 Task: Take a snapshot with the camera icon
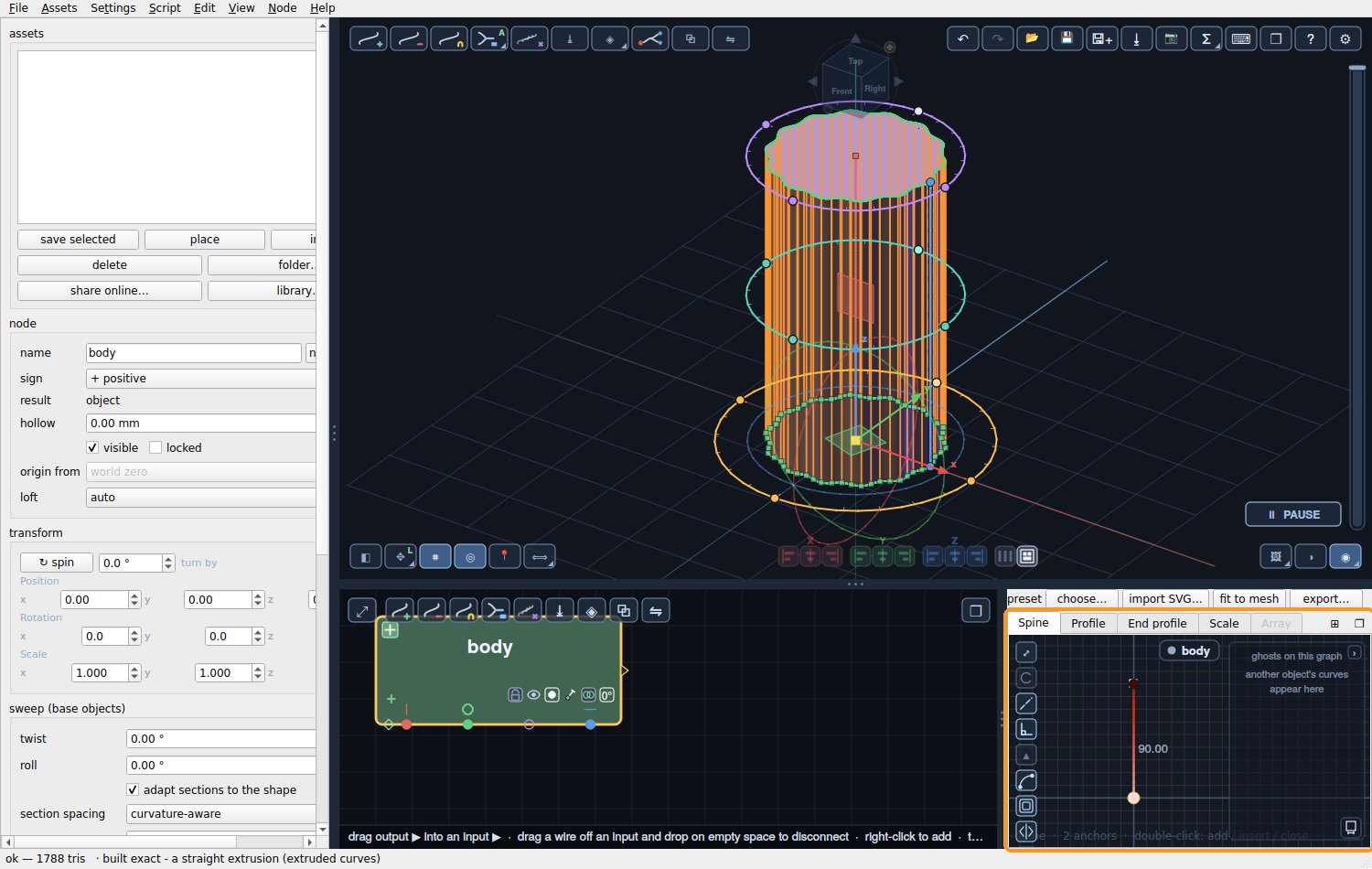tap(1171, 38)
